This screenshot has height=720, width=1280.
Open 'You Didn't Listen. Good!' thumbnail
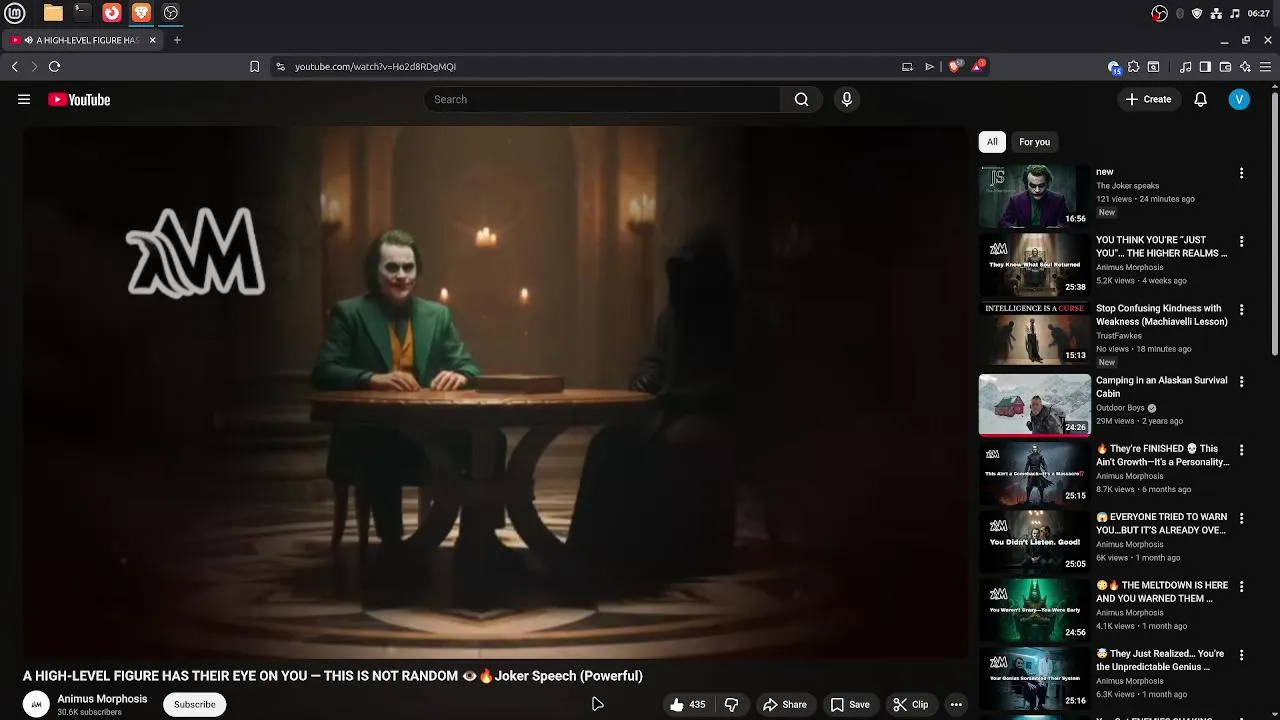1034,542
